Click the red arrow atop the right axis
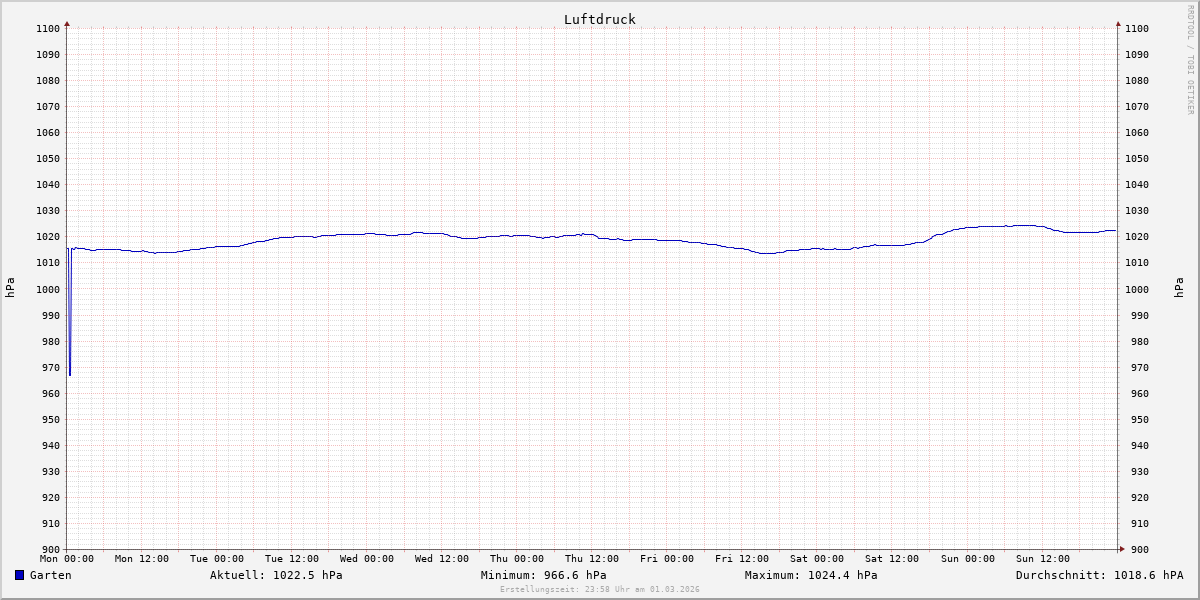Image resolution: width=1200 pixels, height=600 pixels. [1118, 23]
